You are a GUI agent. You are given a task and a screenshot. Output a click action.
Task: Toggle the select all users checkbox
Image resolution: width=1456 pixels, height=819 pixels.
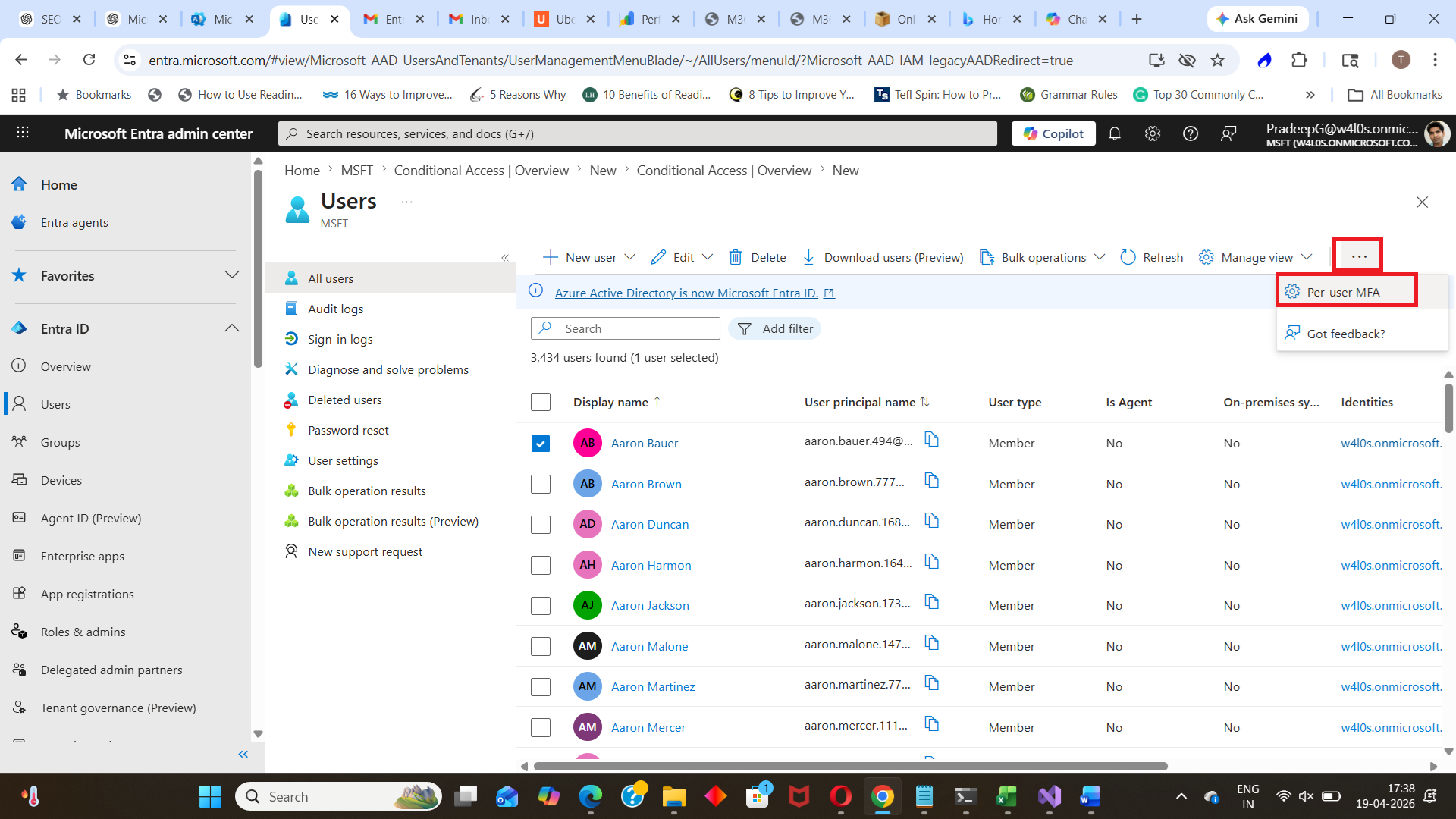(541, 402)
